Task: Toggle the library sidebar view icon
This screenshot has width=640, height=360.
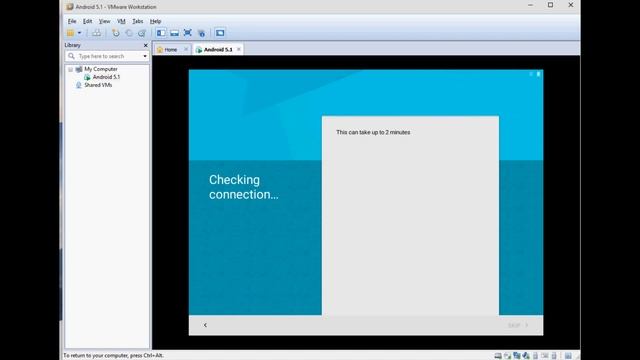Action: (161, 33)
